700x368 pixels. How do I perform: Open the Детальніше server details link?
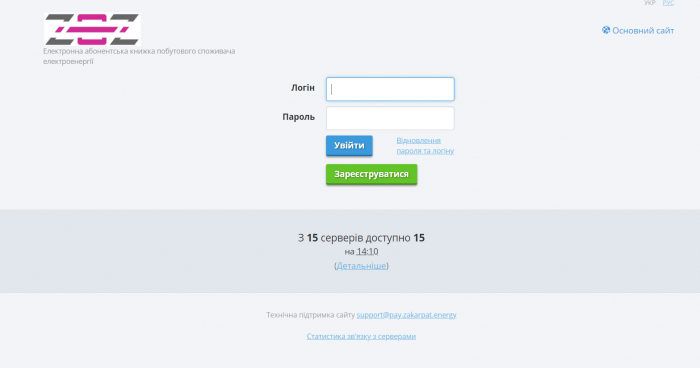(x=361, y=266)
